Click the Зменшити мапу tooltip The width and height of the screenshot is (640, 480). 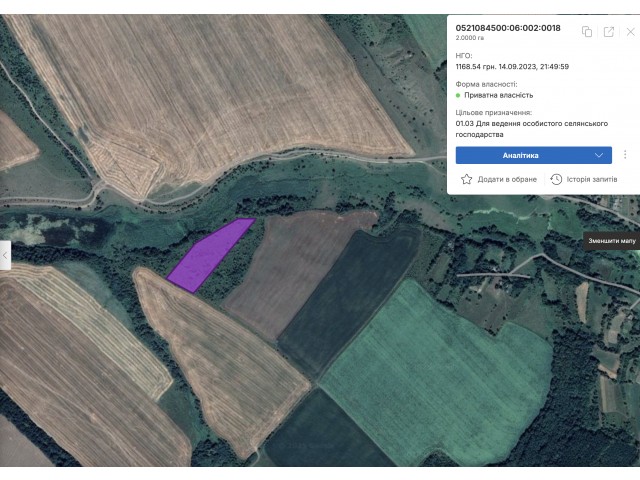[611, 241]
